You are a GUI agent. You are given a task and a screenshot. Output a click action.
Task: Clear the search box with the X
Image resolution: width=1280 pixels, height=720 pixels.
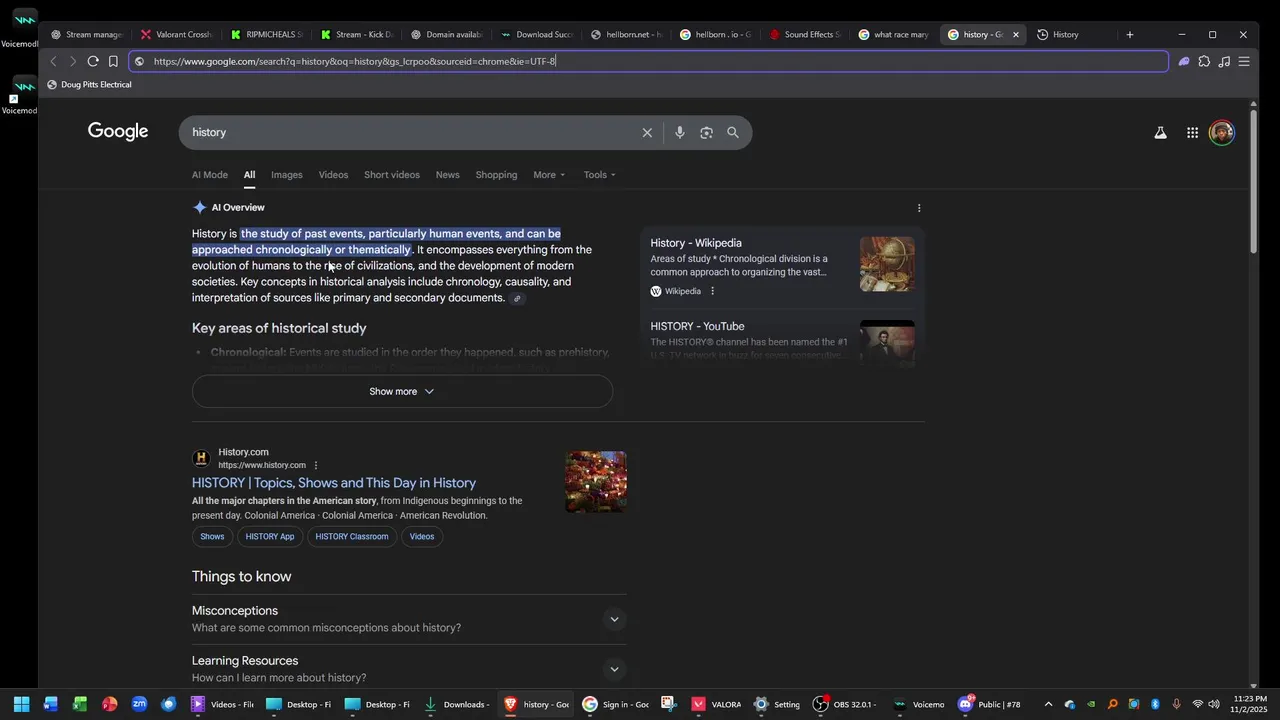coord(647,132)
